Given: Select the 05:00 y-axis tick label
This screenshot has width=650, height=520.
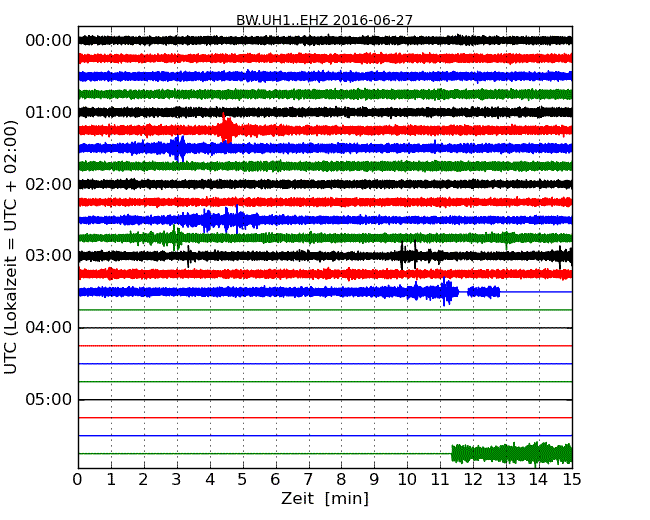Looking at the screenshot, I should (x=48, y=400).
